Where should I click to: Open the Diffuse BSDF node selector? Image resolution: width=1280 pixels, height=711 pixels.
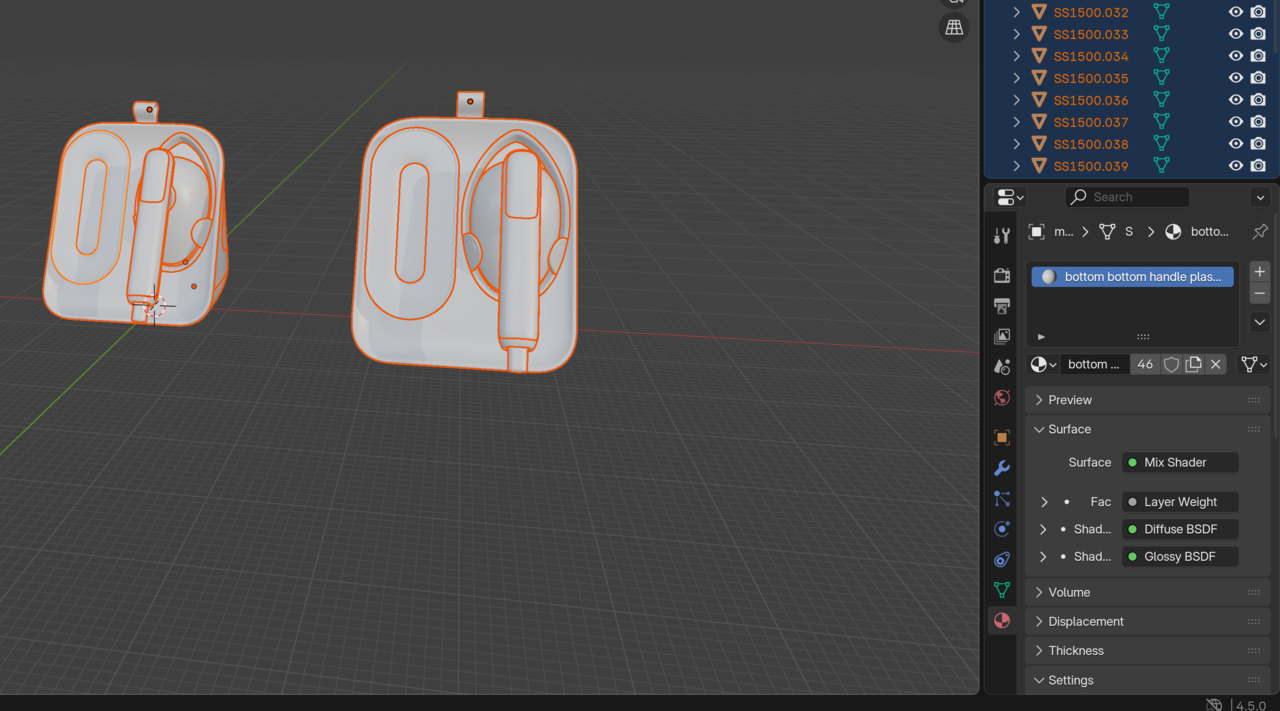pos(1180,529)
